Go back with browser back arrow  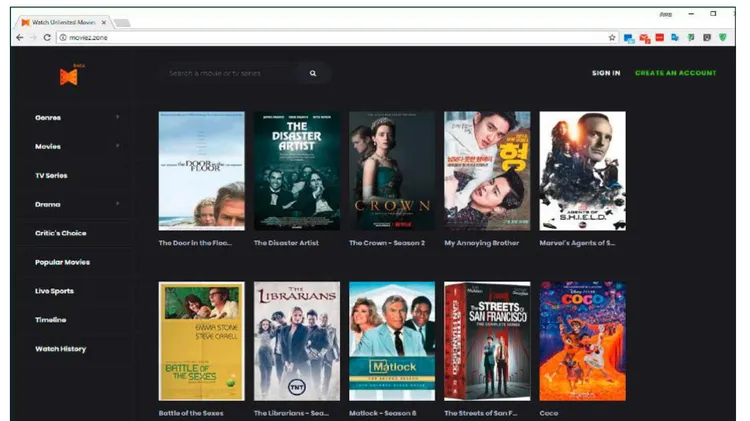coord(20,37)
